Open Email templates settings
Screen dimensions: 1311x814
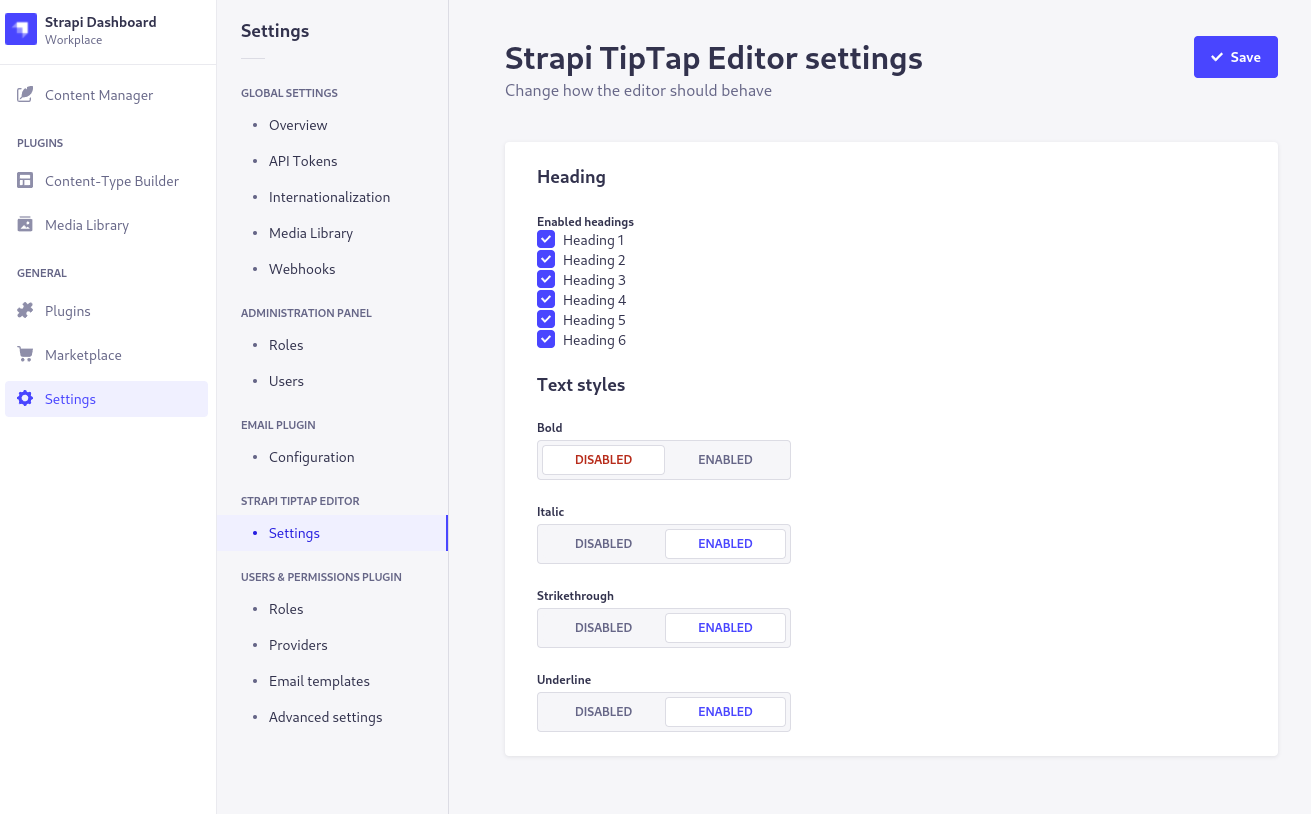(319, 681)
